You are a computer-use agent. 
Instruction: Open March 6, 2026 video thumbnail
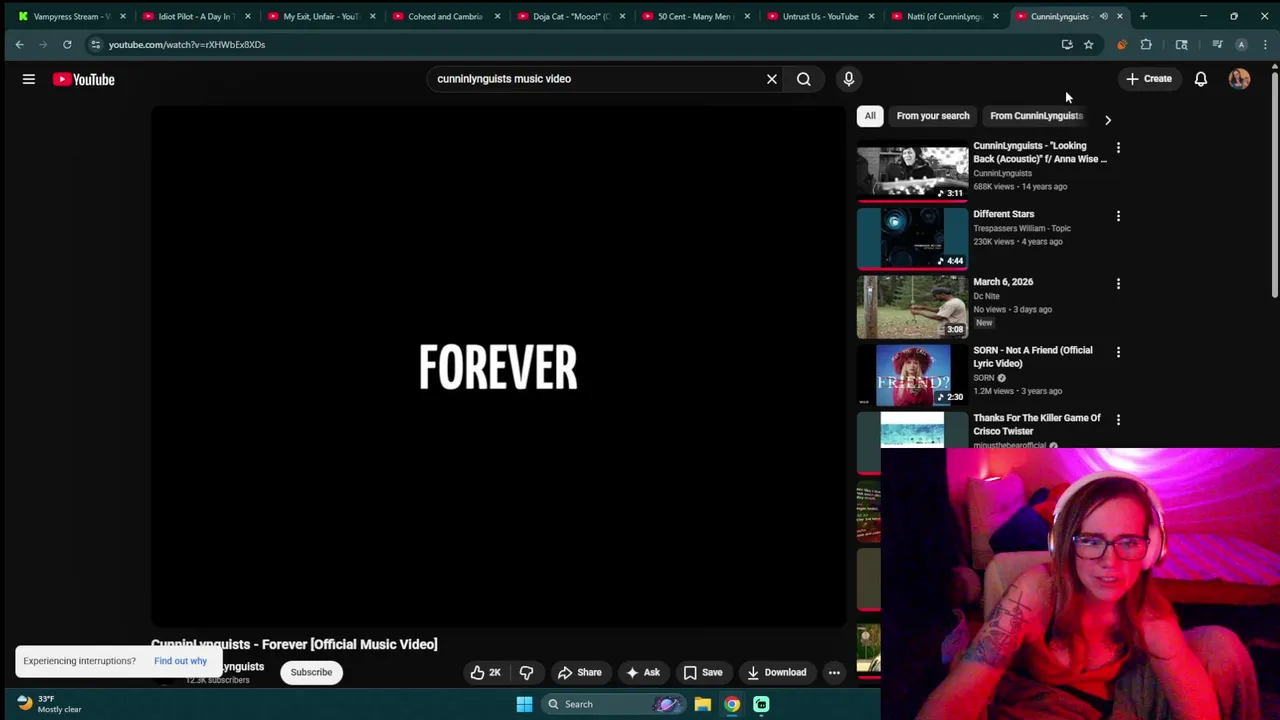[x=912, y=308]
